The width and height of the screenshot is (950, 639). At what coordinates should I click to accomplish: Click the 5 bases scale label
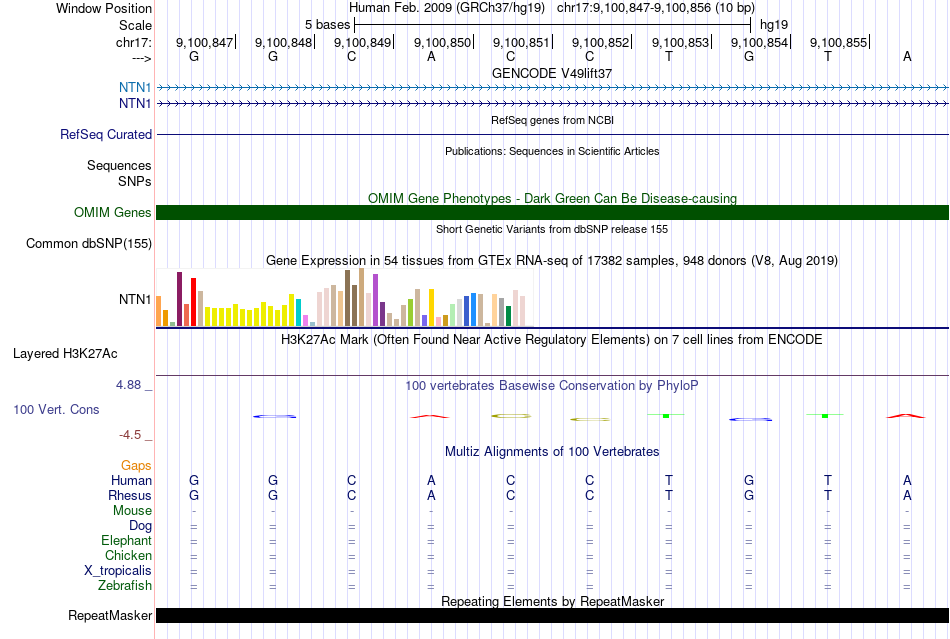click(x=327, y=25)
